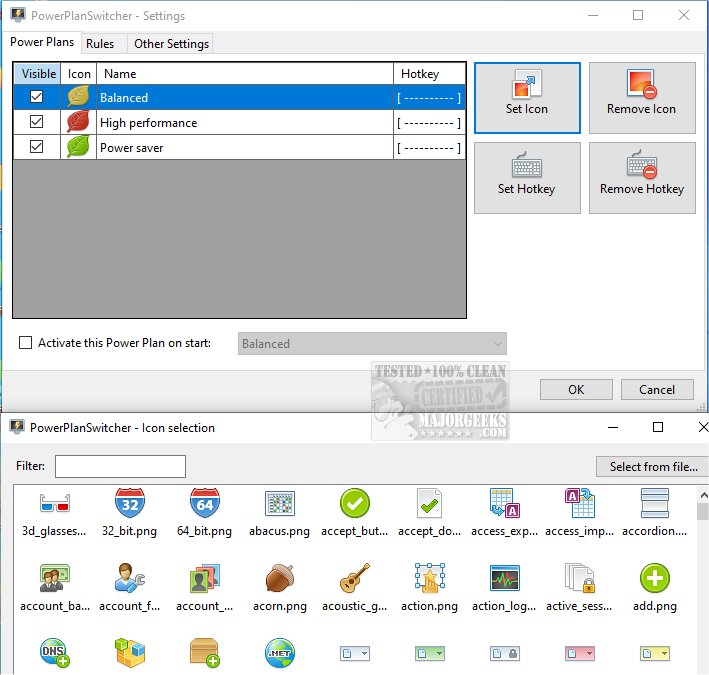709x675 pixels.
Task: Enable Activate this Power Plan on start
Action: coord(26,343)
